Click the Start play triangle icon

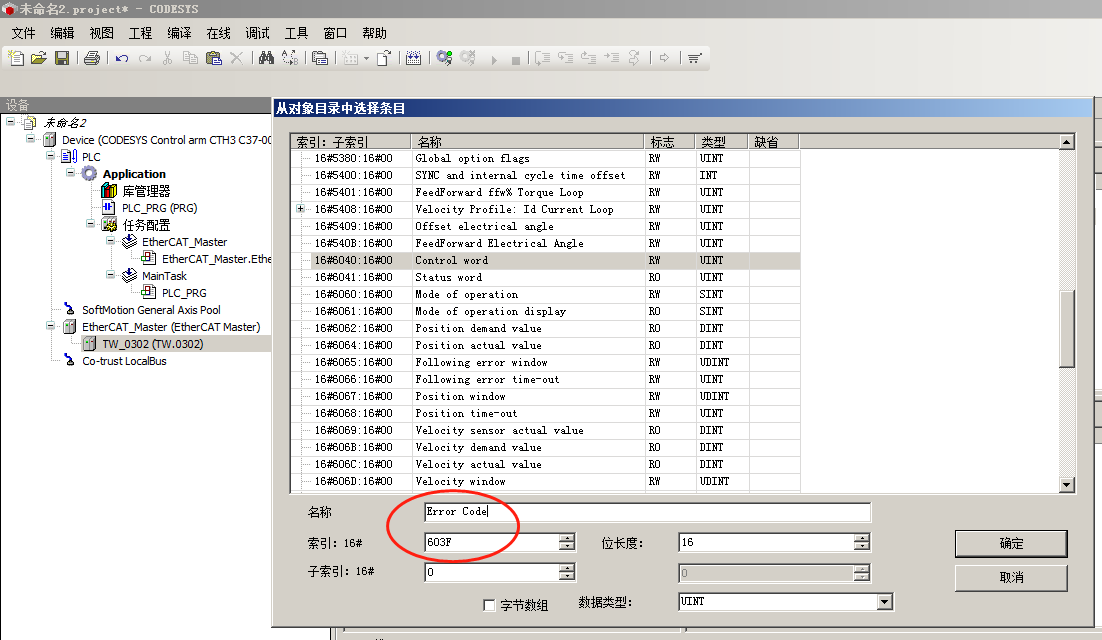[493, 60]
